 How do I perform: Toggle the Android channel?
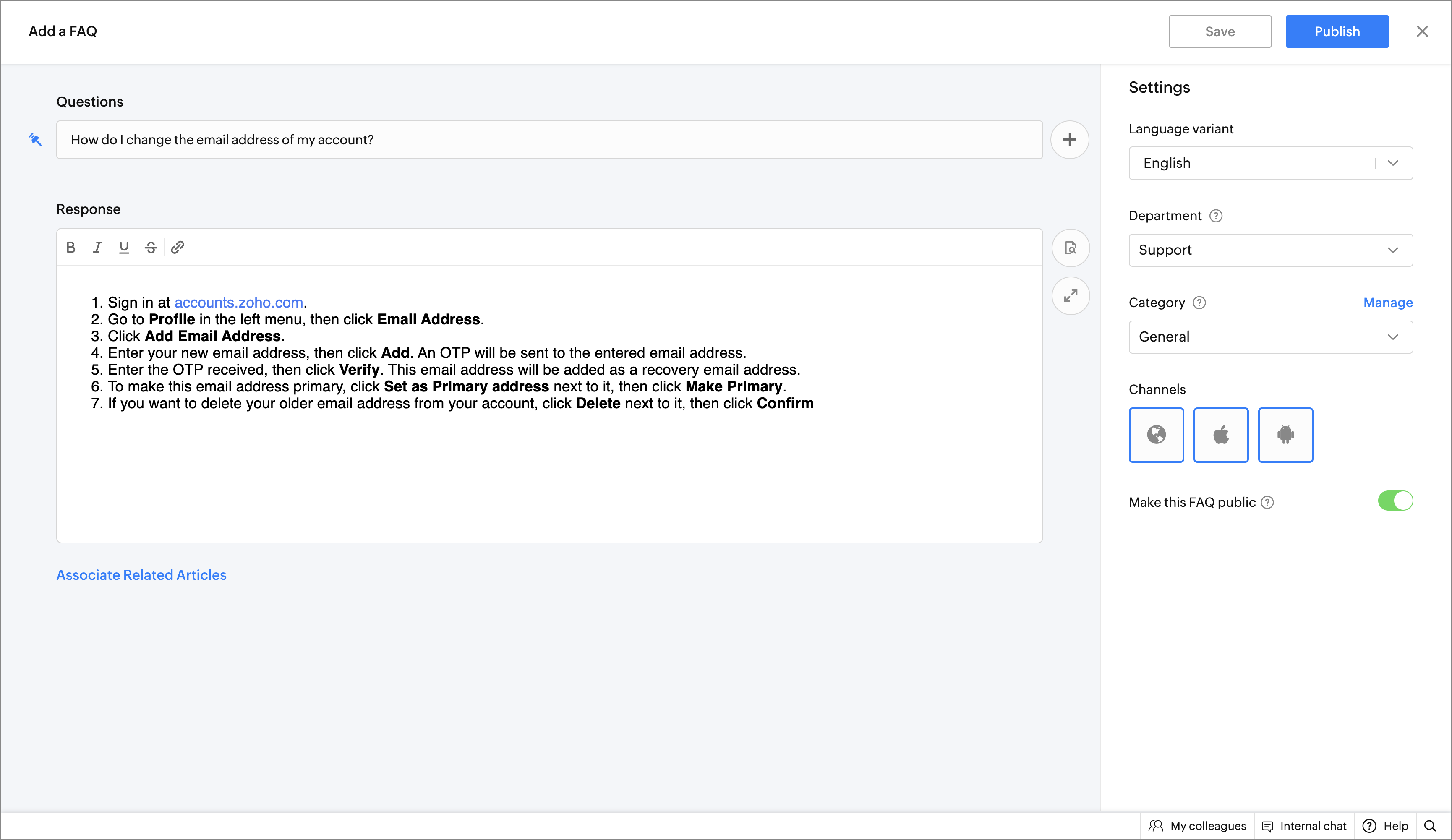pyautogui.click(x=1285, y=435)
